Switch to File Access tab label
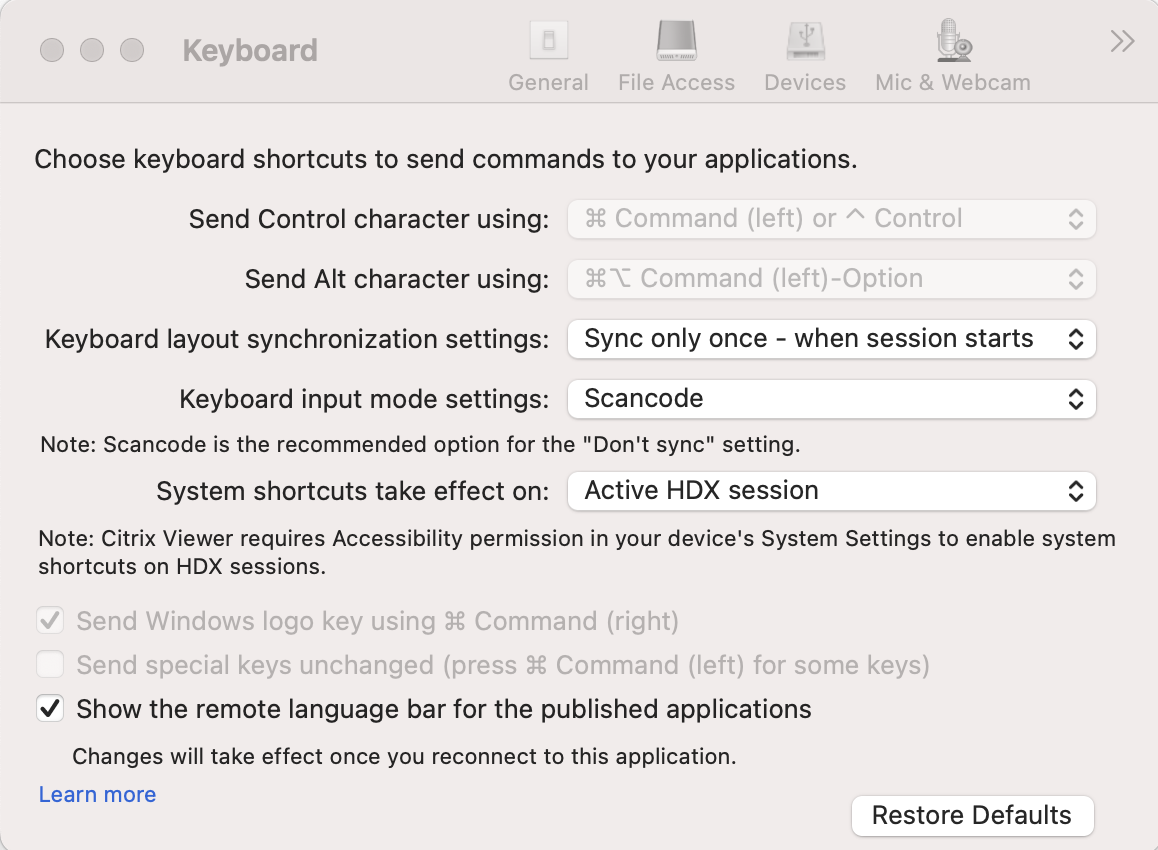 pyautogui.click(x=676, y=83)
